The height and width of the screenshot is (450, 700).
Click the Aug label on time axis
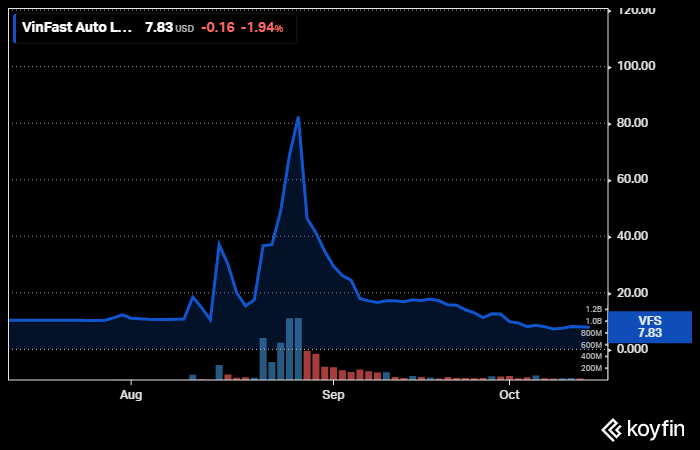131,395
